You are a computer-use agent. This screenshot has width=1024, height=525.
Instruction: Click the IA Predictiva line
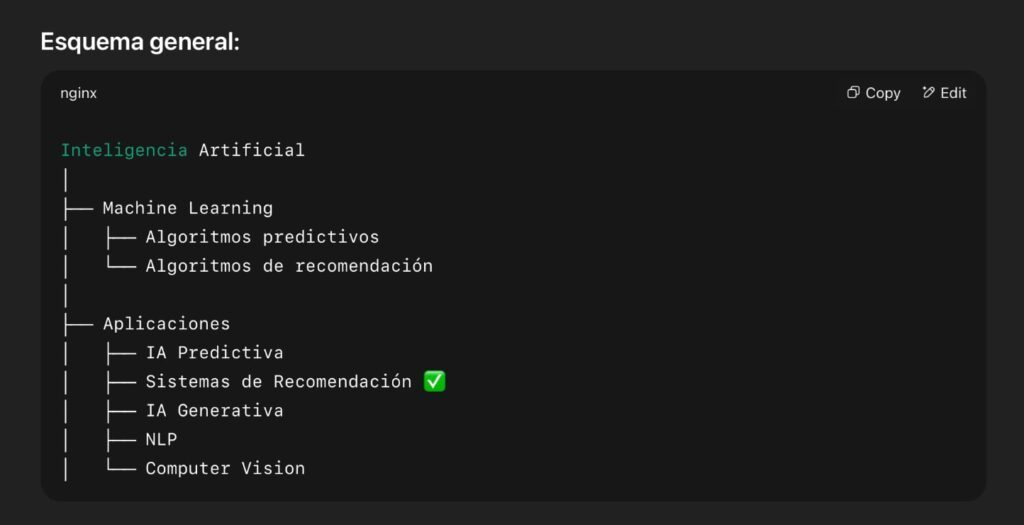tap(214, 353)
